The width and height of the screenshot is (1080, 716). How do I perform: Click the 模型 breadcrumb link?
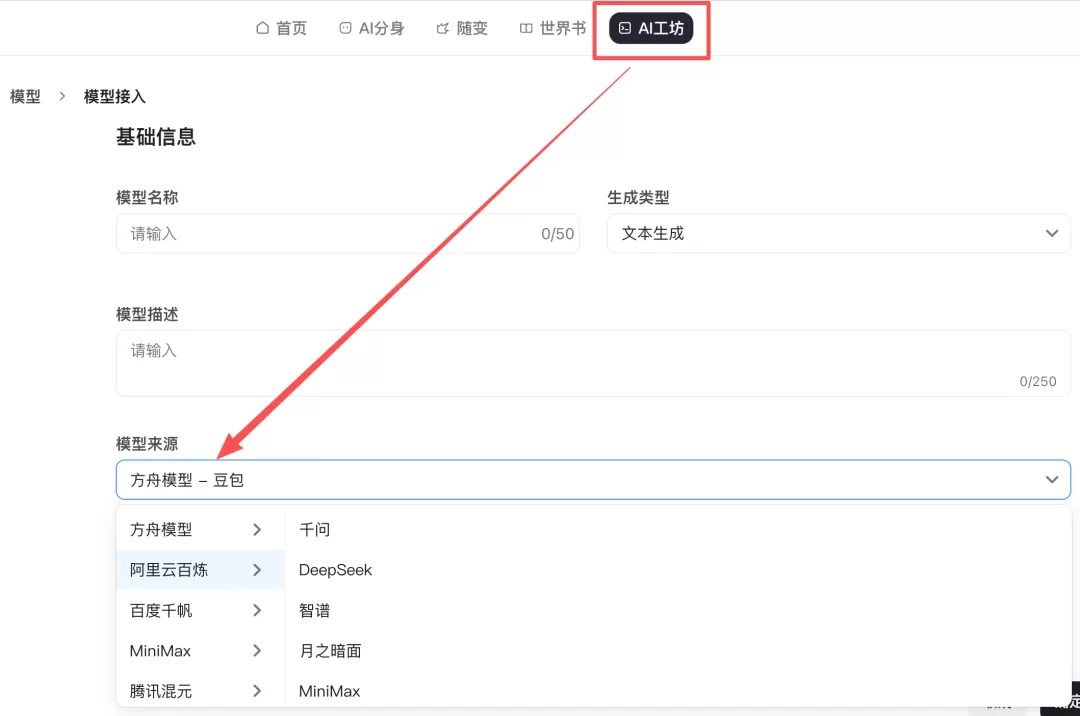tap(25, 96)
